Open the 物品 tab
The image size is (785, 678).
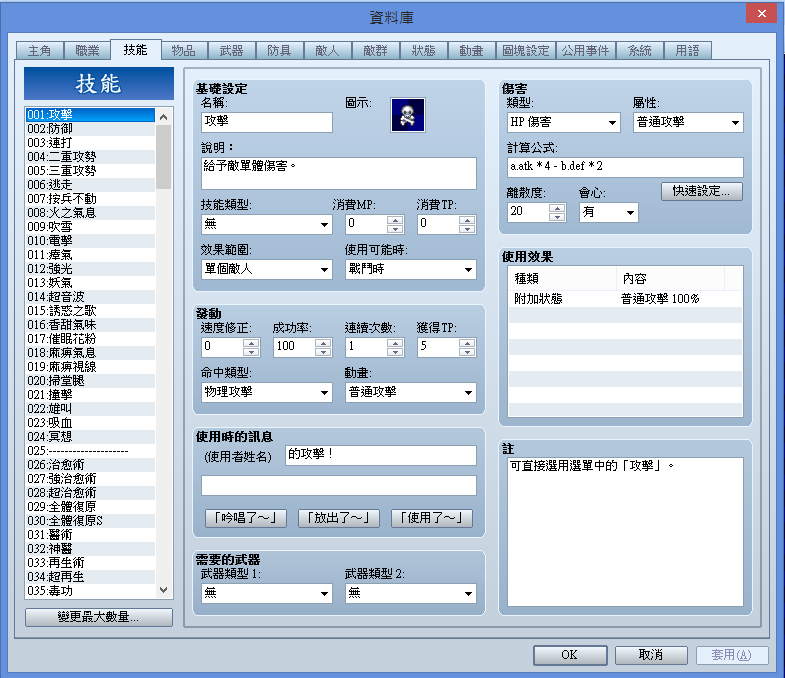point(183,51)
